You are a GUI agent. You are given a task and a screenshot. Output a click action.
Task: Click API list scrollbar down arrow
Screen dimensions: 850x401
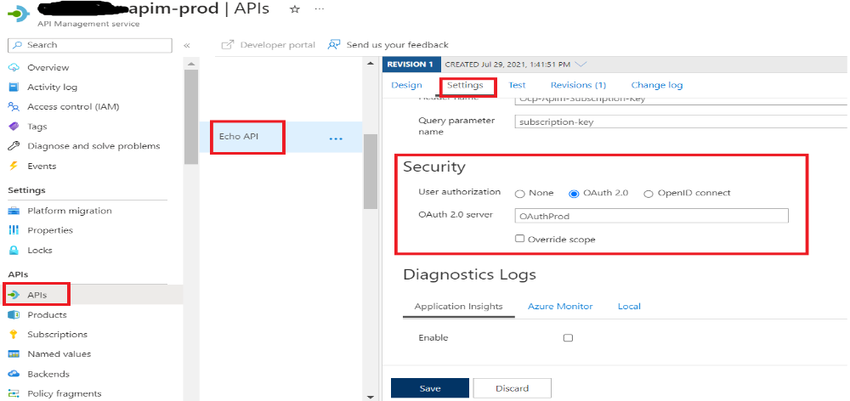pyautogui.click(x=370, y=396)
